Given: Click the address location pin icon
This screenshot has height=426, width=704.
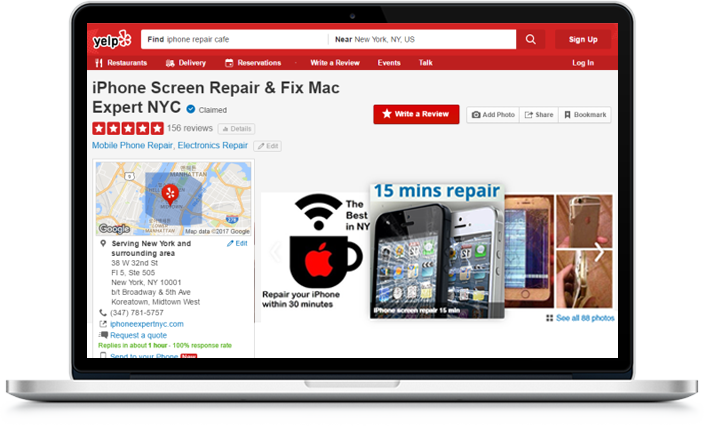Looking at the screenshot, I should click(x=103, y=243).
